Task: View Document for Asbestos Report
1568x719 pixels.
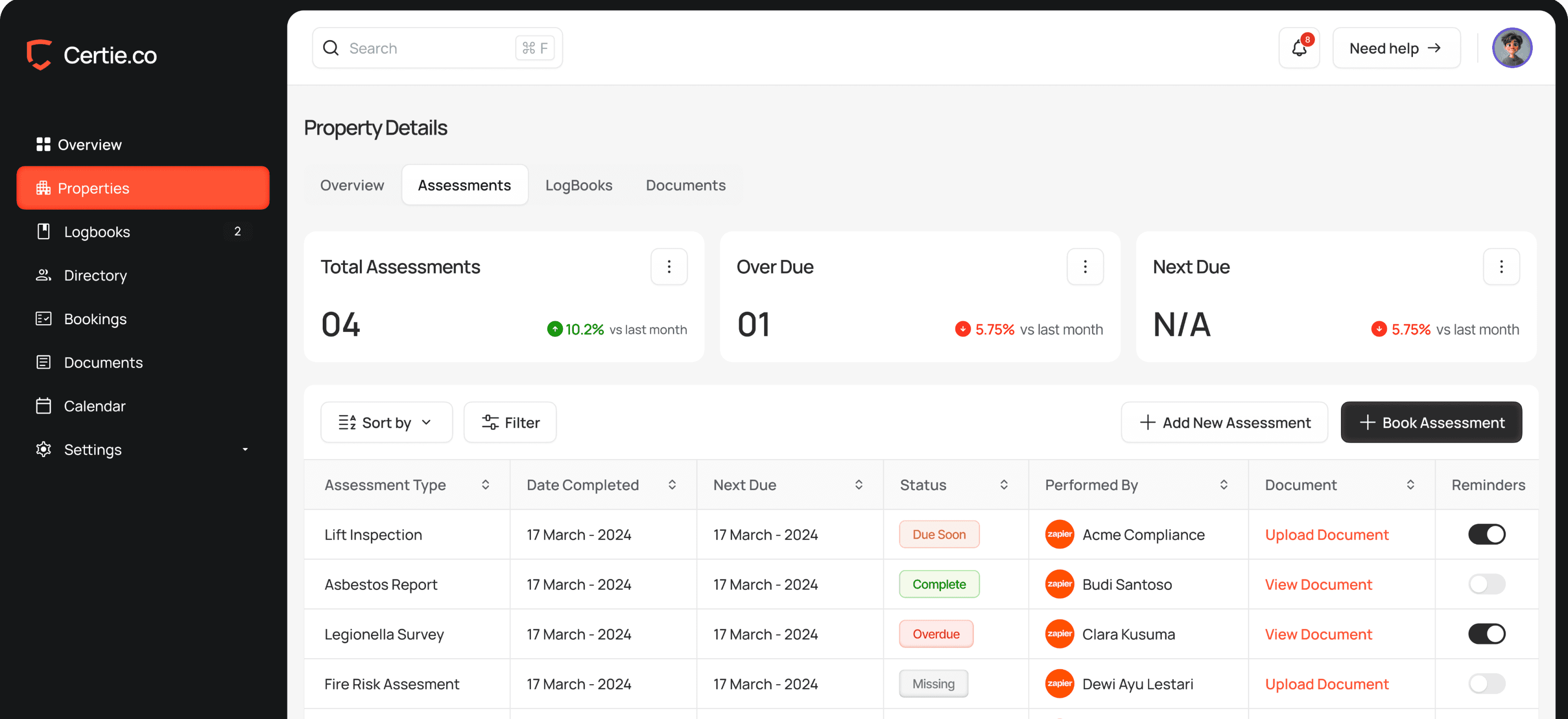Action: point(1318,585)
